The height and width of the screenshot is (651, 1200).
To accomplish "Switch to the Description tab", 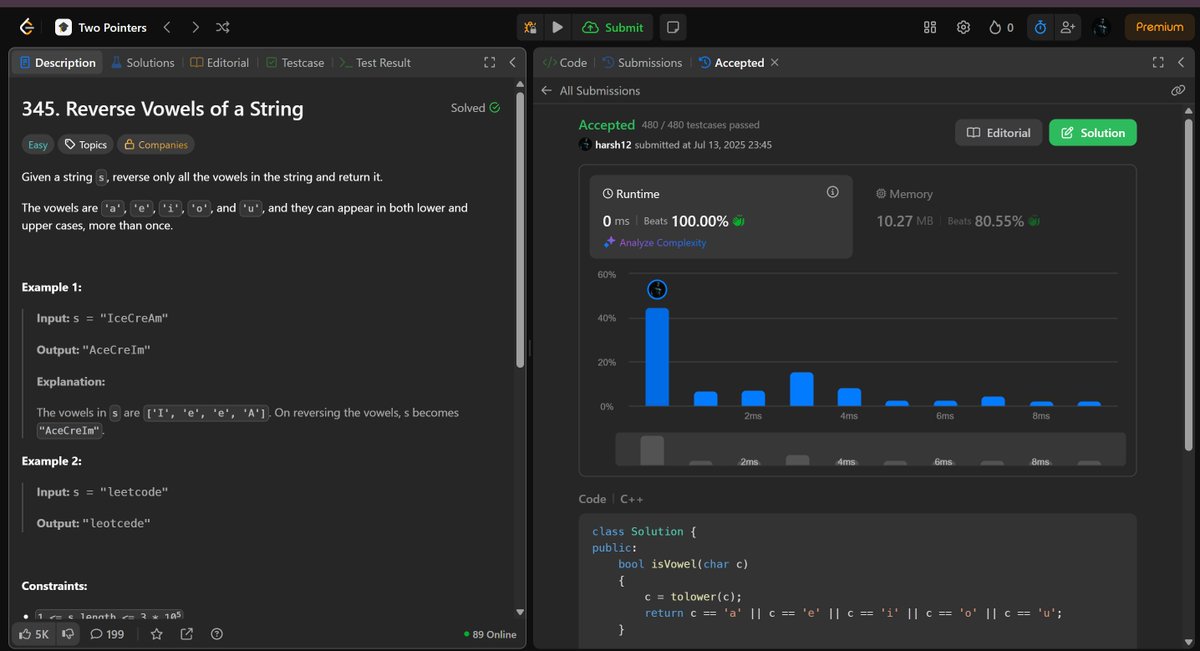I will [57, 62].
